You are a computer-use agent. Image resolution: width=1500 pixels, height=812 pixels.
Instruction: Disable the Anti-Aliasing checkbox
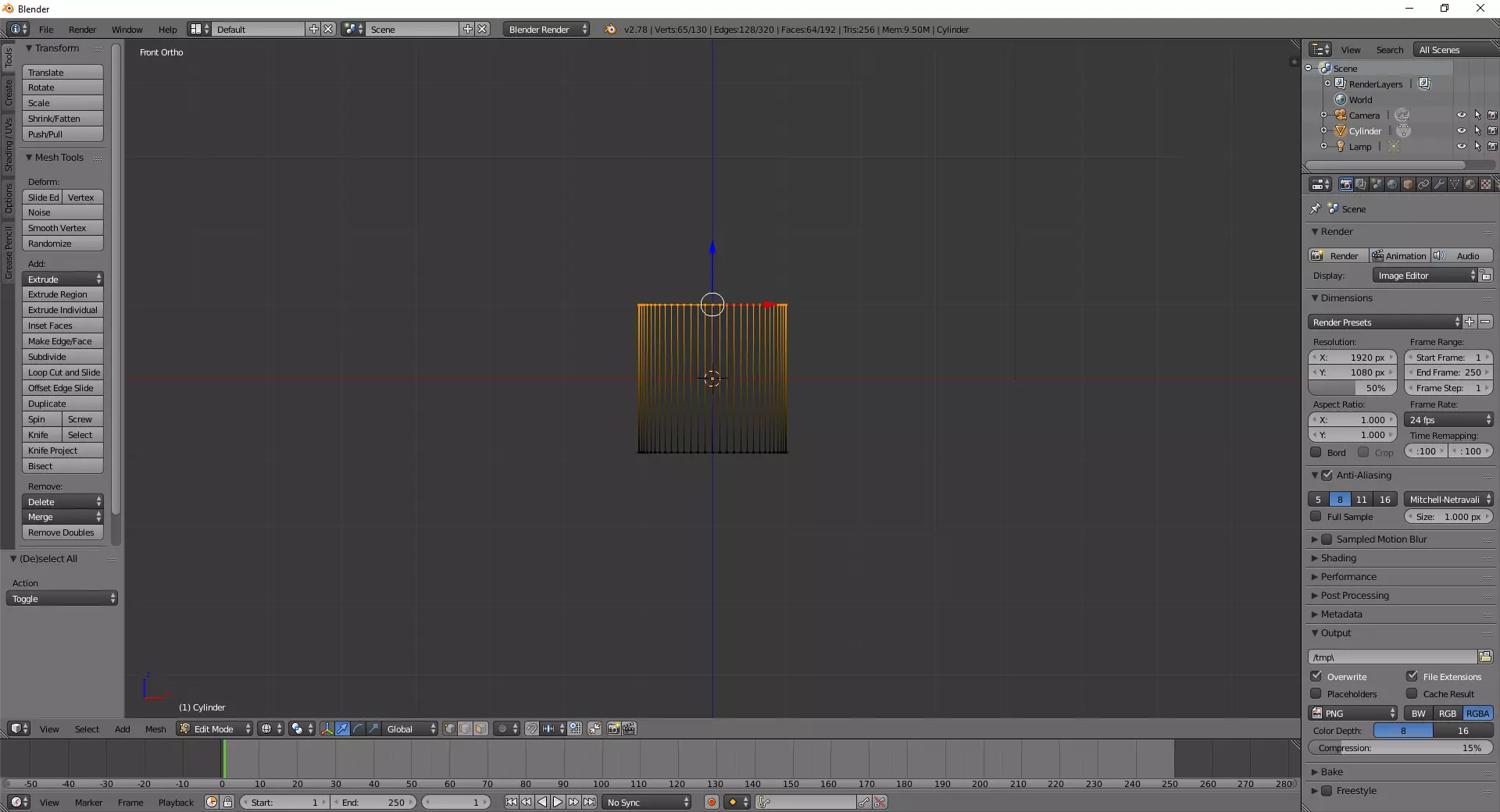pos(1327,475)
